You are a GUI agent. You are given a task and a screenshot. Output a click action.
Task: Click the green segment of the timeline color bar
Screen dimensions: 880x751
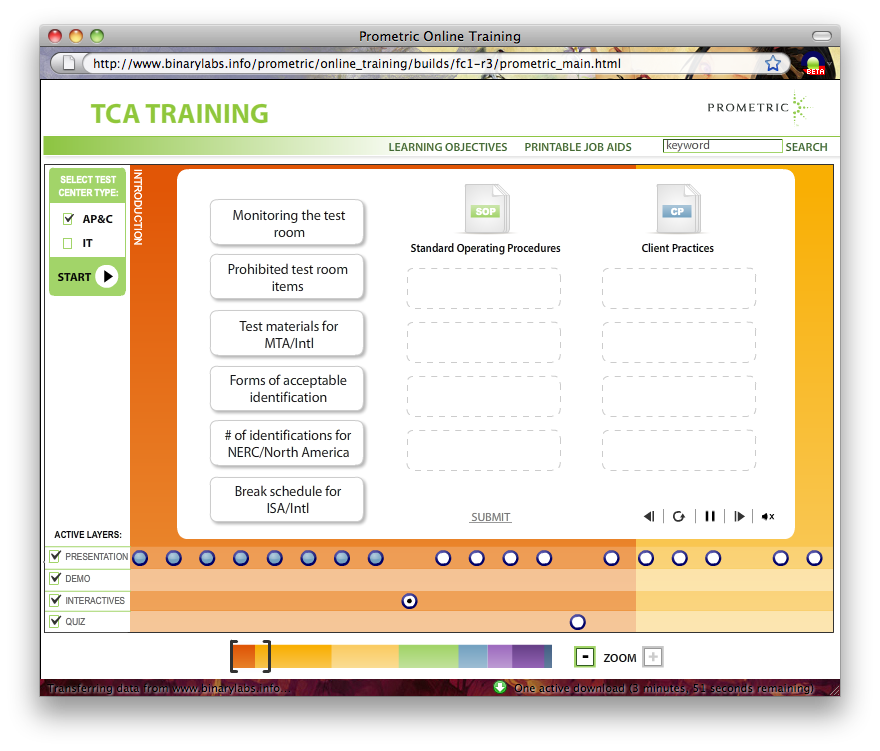coord(428,656)
